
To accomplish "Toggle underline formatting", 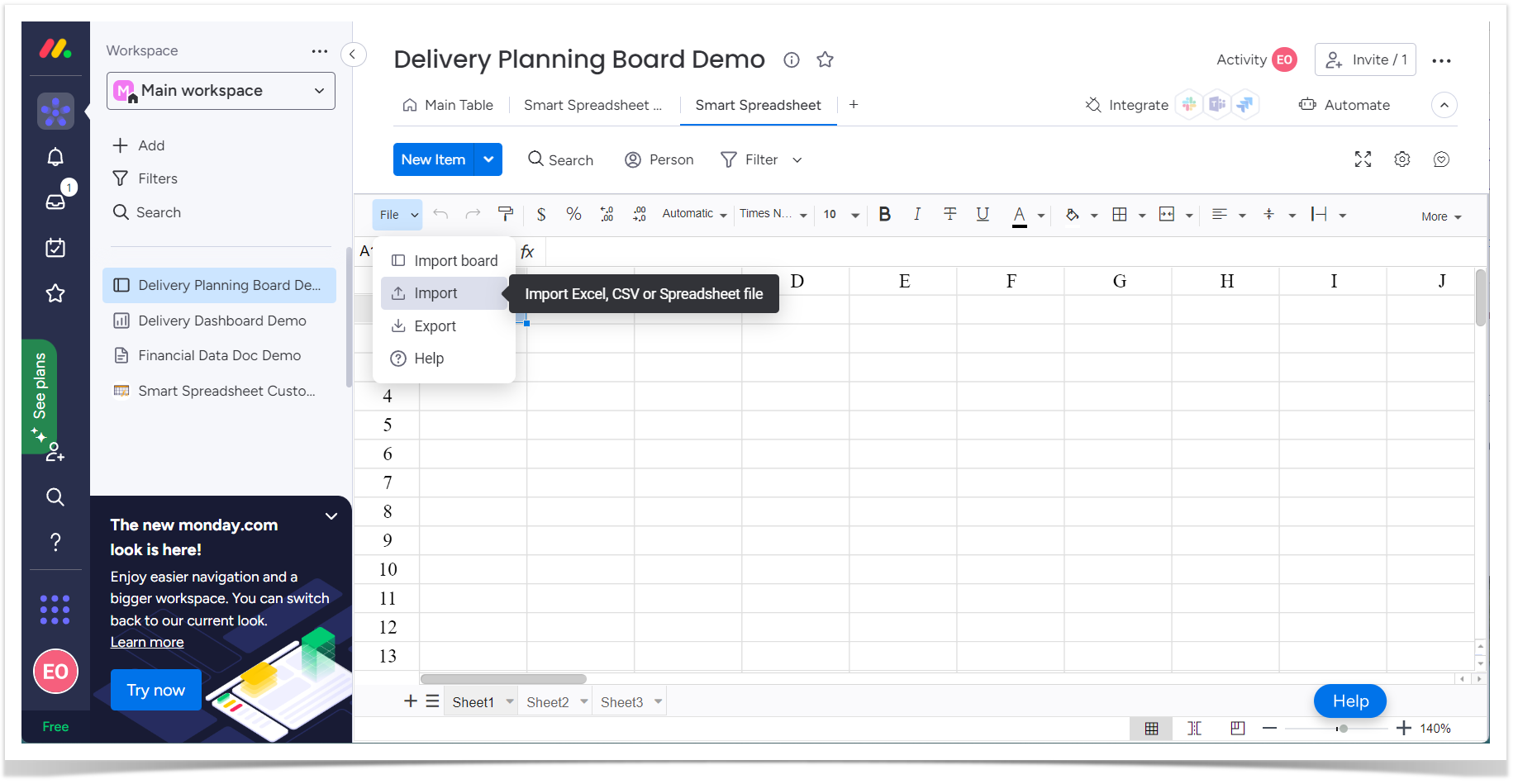I will [982, 214].
